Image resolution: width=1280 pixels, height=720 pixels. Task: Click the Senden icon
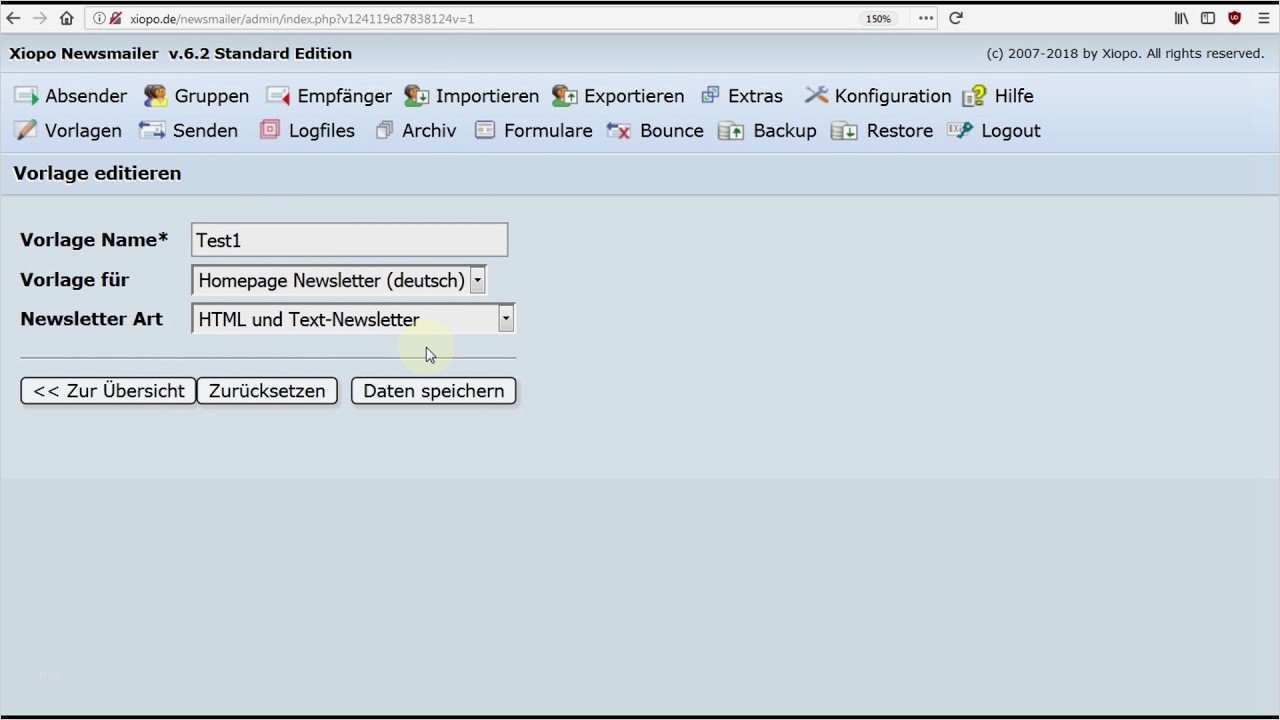tap(152, 130)
